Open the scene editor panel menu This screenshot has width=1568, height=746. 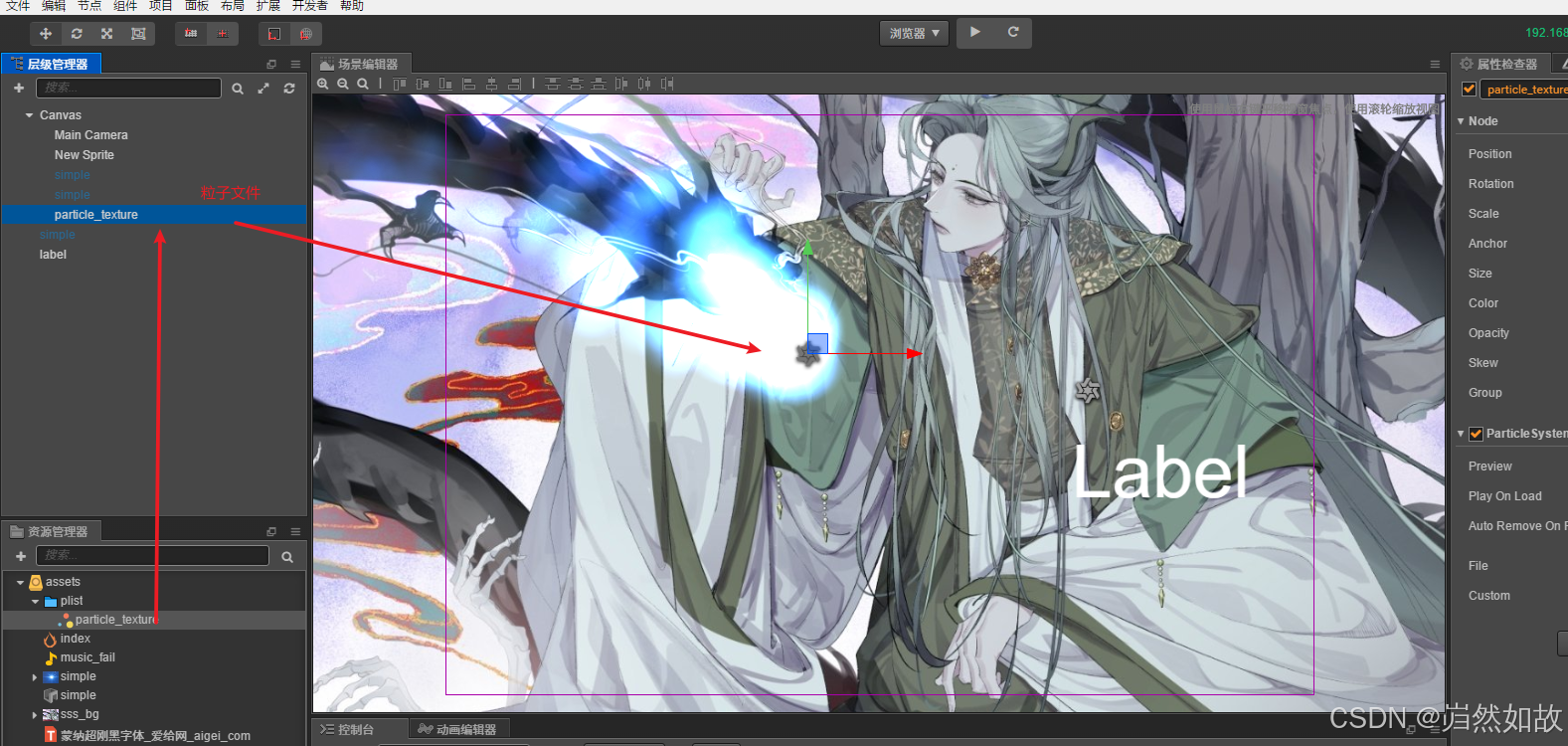[1435, 65]
